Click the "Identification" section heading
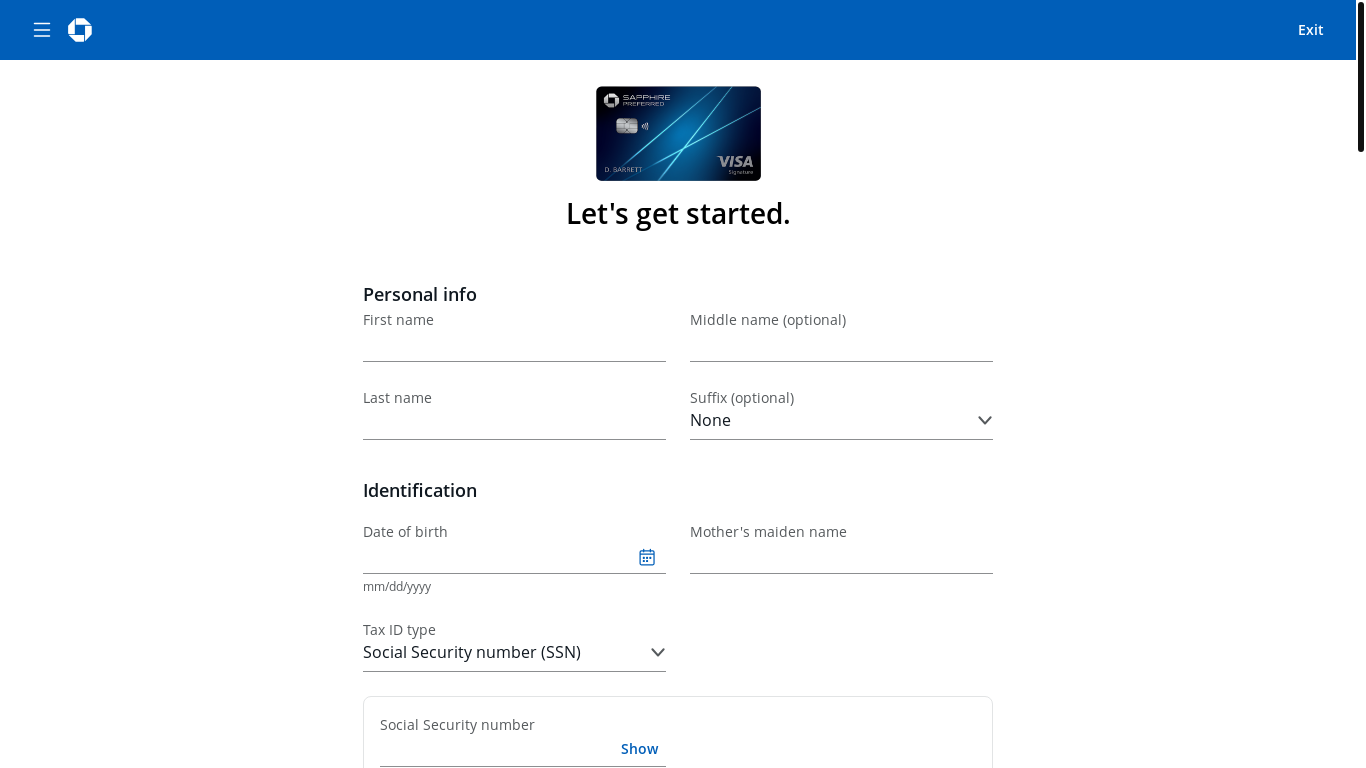 coord(420,491)
